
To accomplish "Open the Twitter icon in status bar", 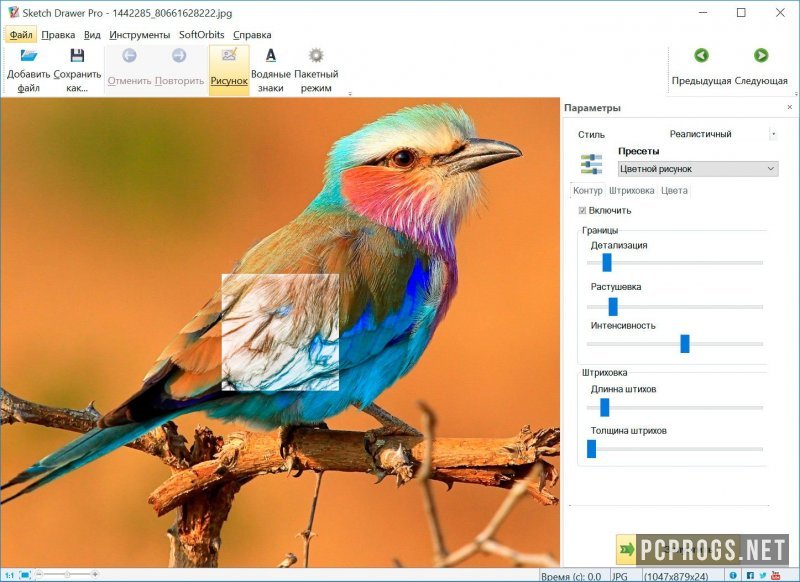I will [763, 576].
